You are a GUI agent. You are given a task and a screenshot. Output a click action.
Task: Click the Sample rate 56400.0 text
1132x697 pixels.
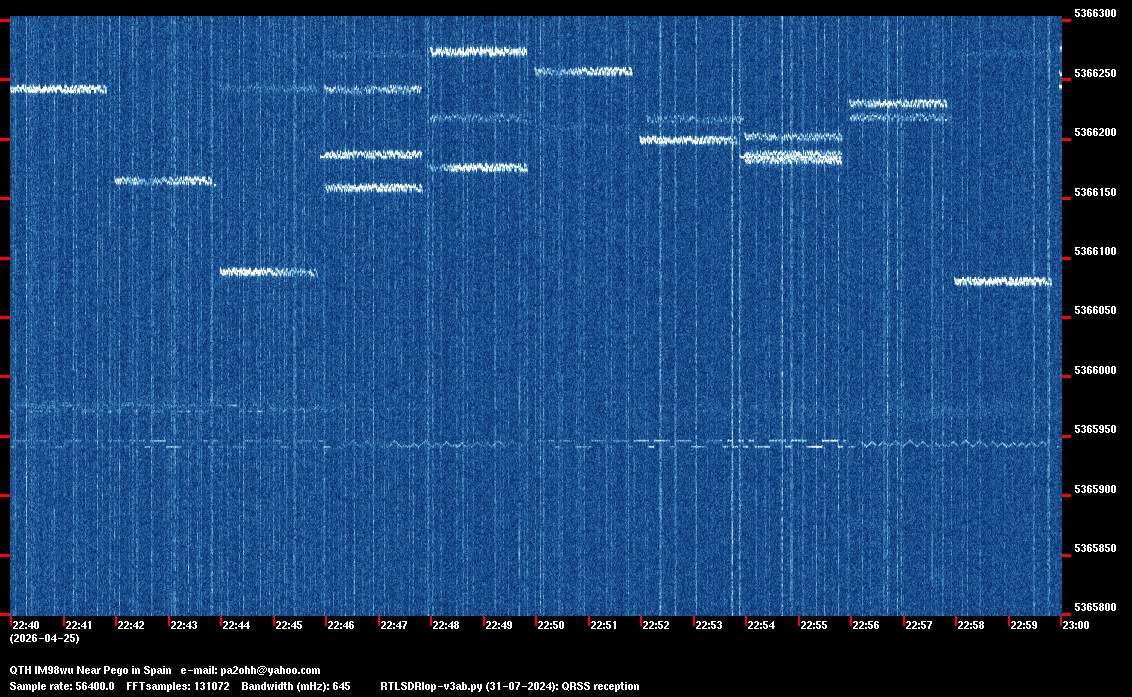62,686
